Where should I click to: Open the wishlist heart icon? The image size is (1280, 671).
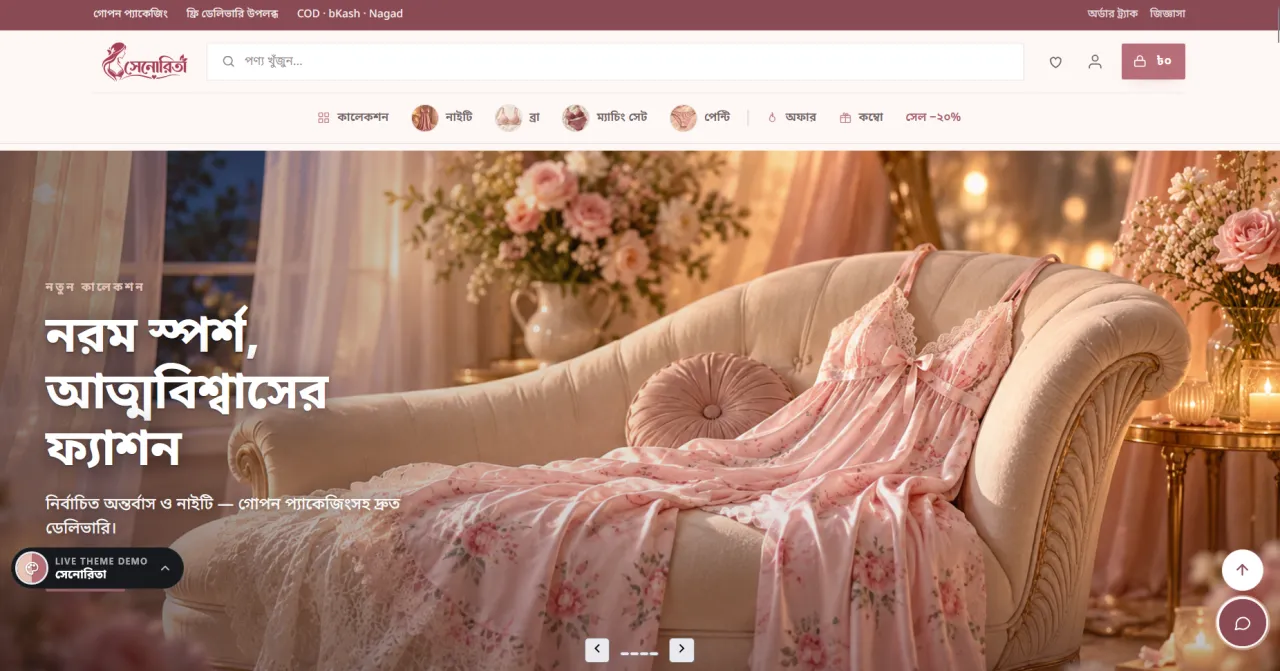coord(1055,62)
